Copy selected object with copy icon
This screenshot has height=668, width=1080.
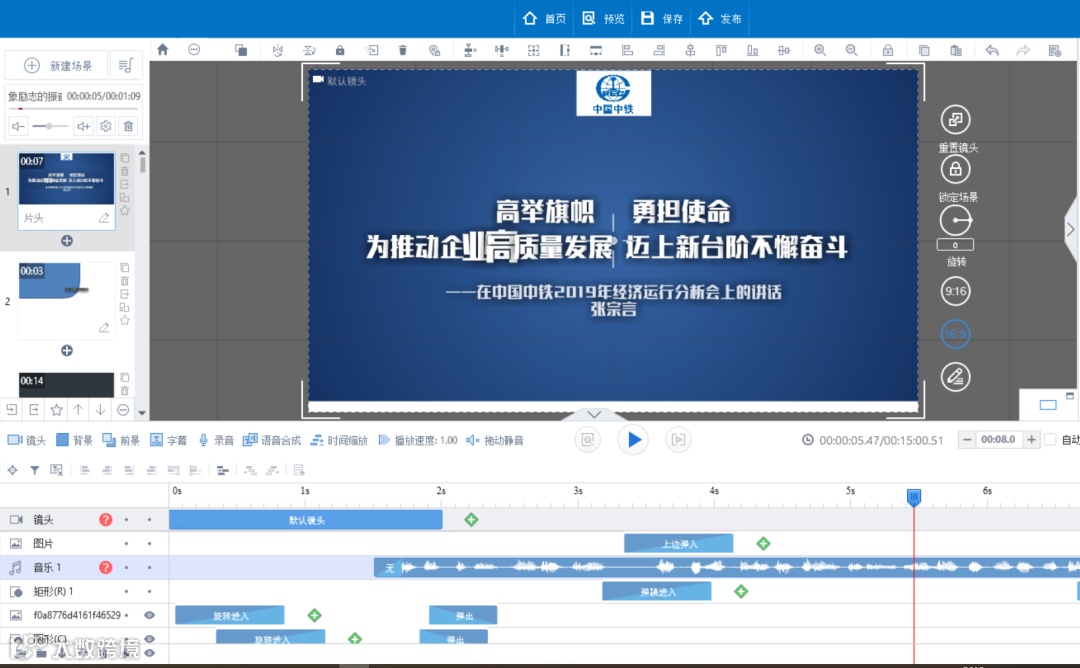click(x=924, y=50)
